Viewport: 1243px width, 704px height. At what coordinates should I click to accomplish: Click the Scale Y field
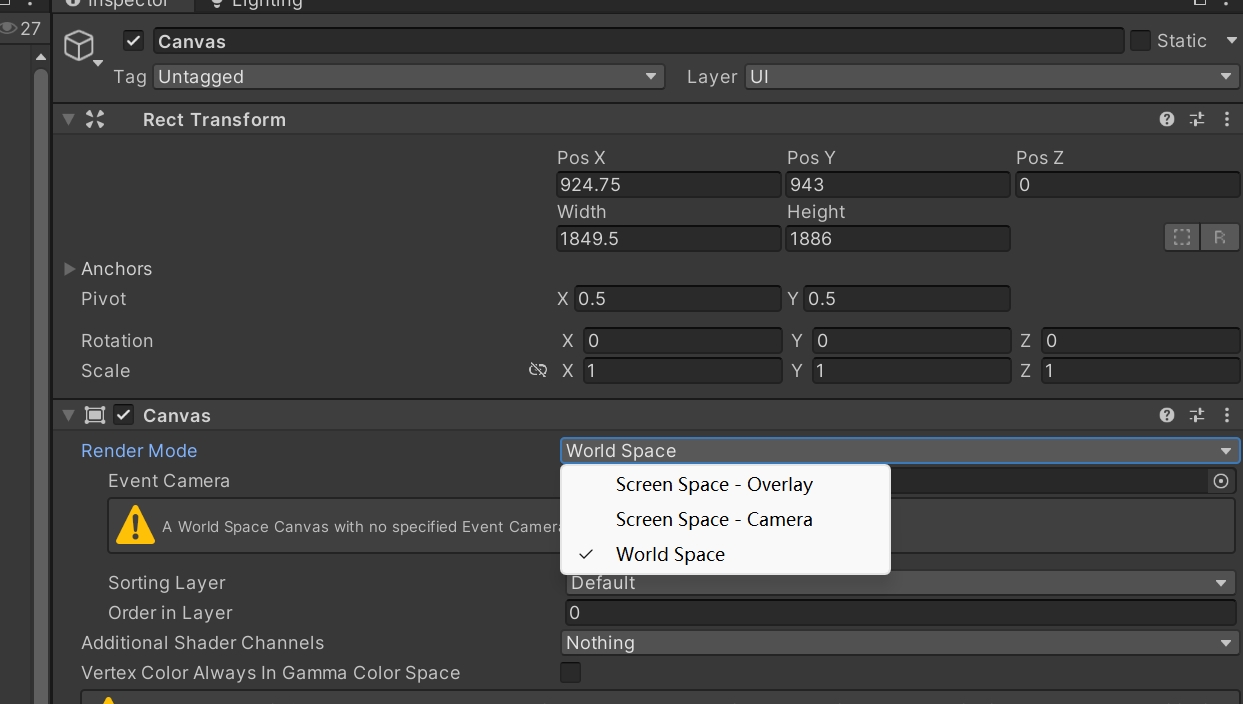(x=912, y=371)
